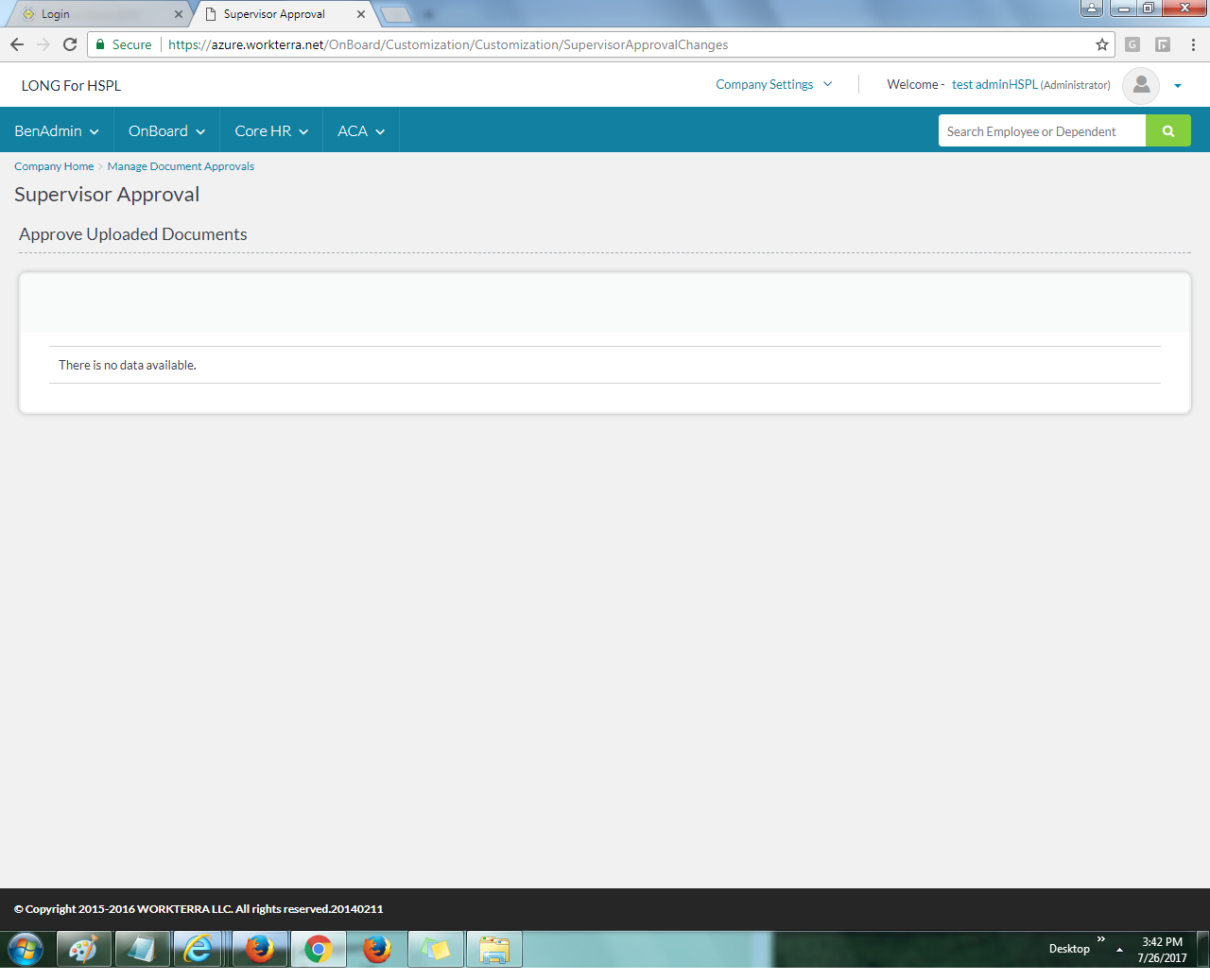Screen dimensions: 1210x980
Task: Click the user avatar profile icon
Action: [x=1141, y=85]
